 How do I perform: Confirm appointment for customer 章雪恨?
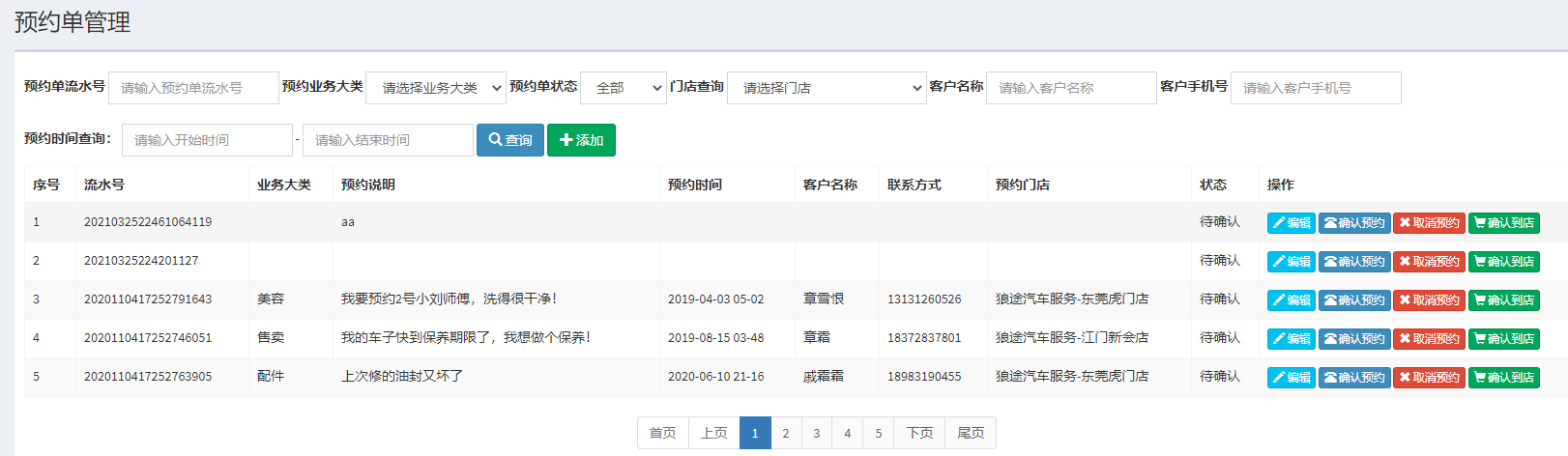(x=1354, y=300)
